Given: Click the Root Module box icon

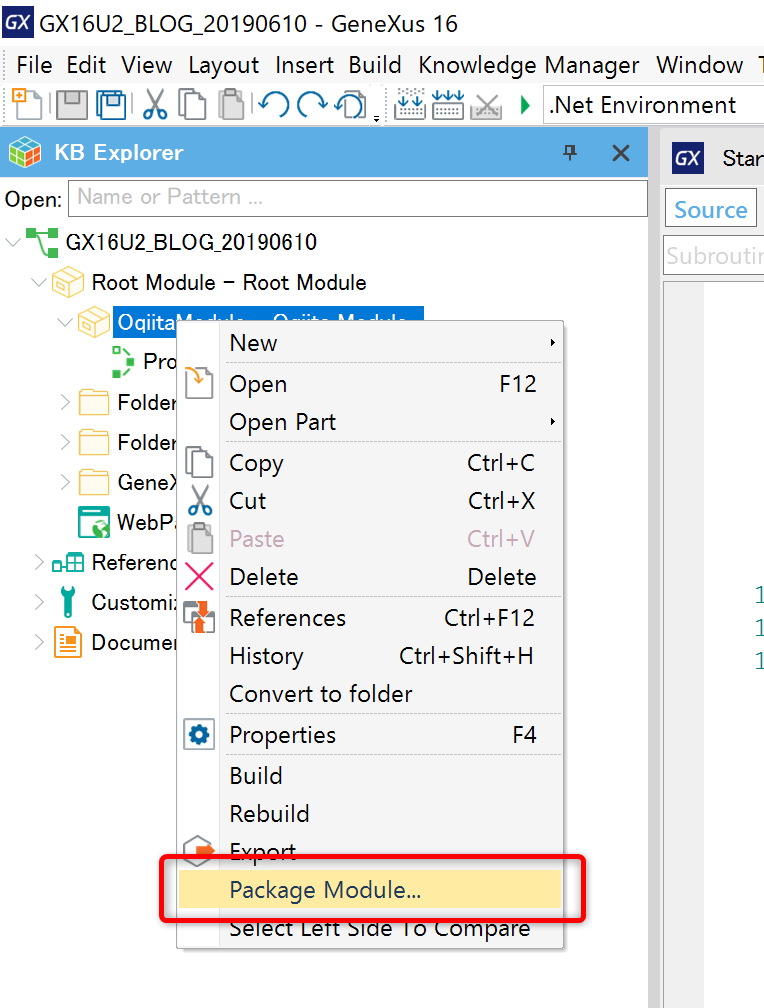Looking at the screenshot, I should click(68, 282).
